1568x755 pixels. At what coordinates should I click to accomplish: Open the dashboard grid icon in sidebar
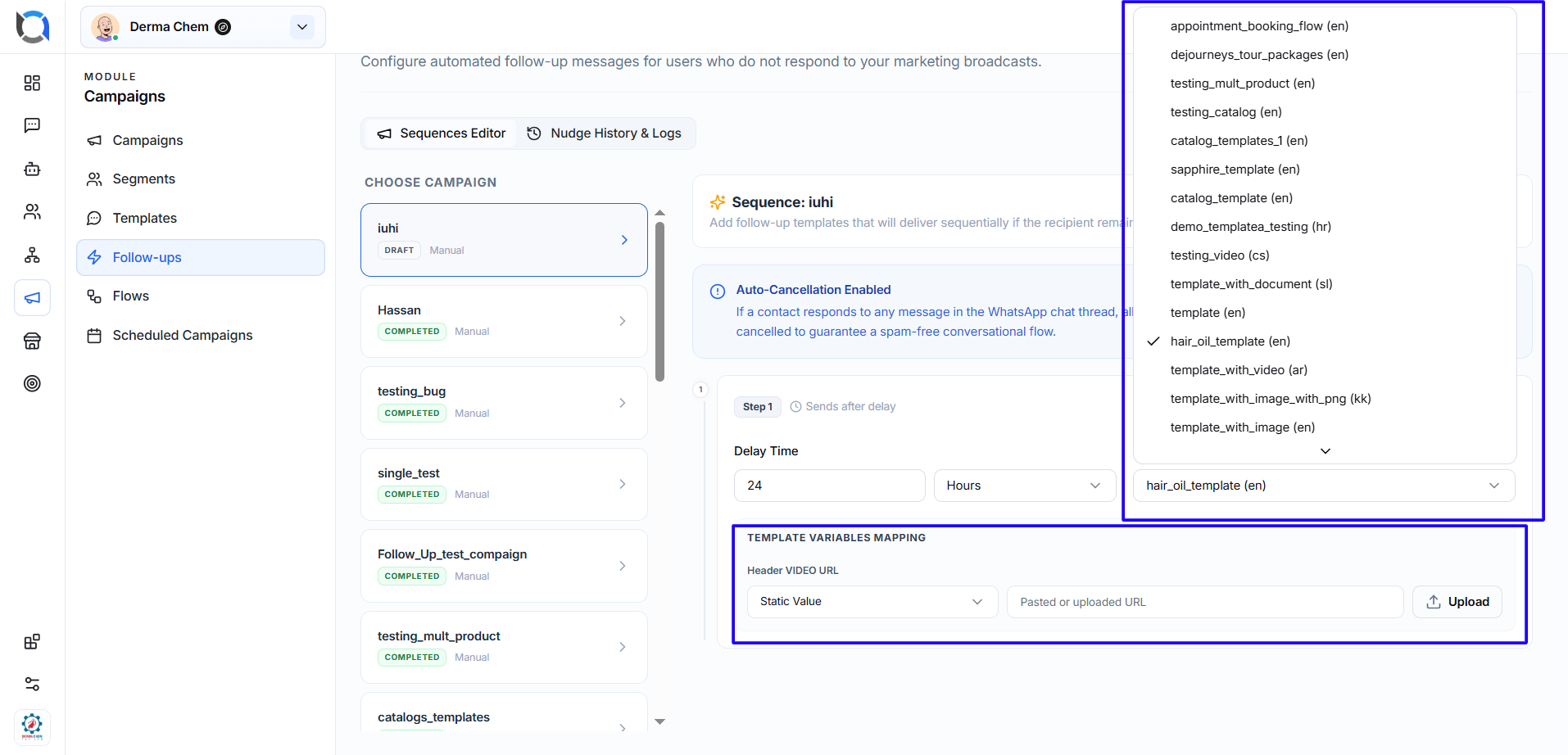tap(32, 83)
